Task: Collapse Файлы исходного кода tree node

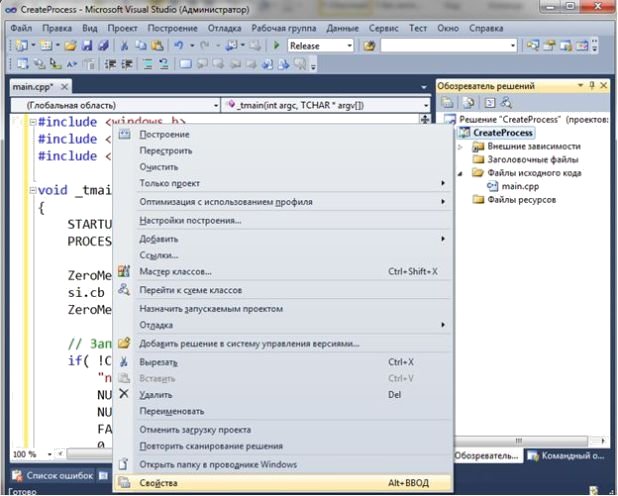Action: [x=460, y=173]
